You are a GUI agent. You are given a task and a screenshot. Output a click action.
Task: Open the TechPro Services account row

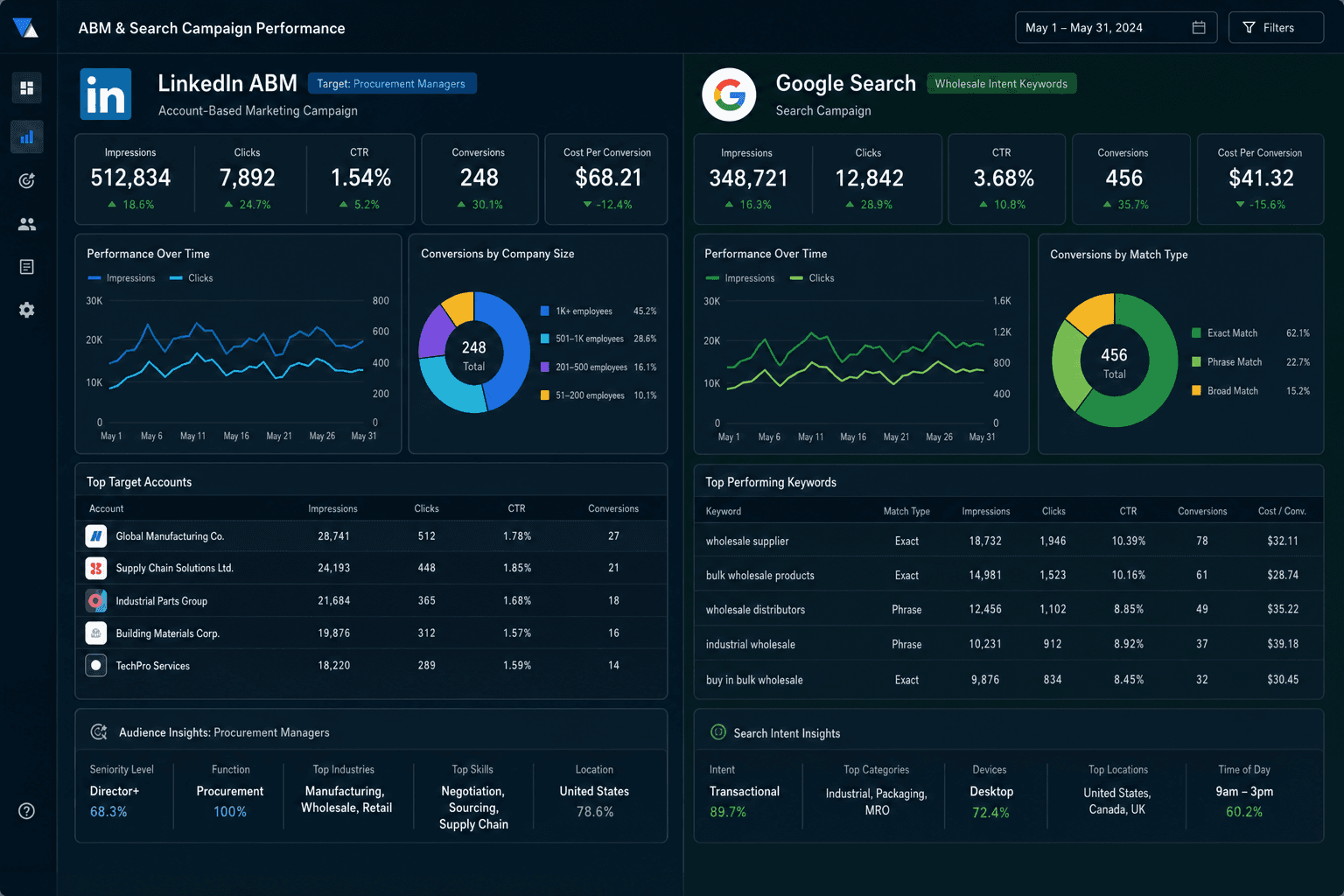click(371, 666)
